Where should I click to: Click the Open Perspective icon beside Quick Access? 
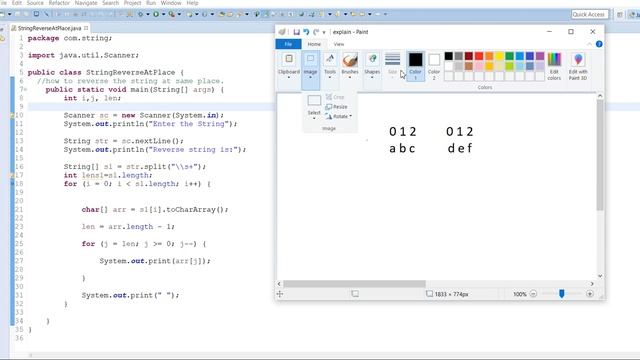click(620, 14)
